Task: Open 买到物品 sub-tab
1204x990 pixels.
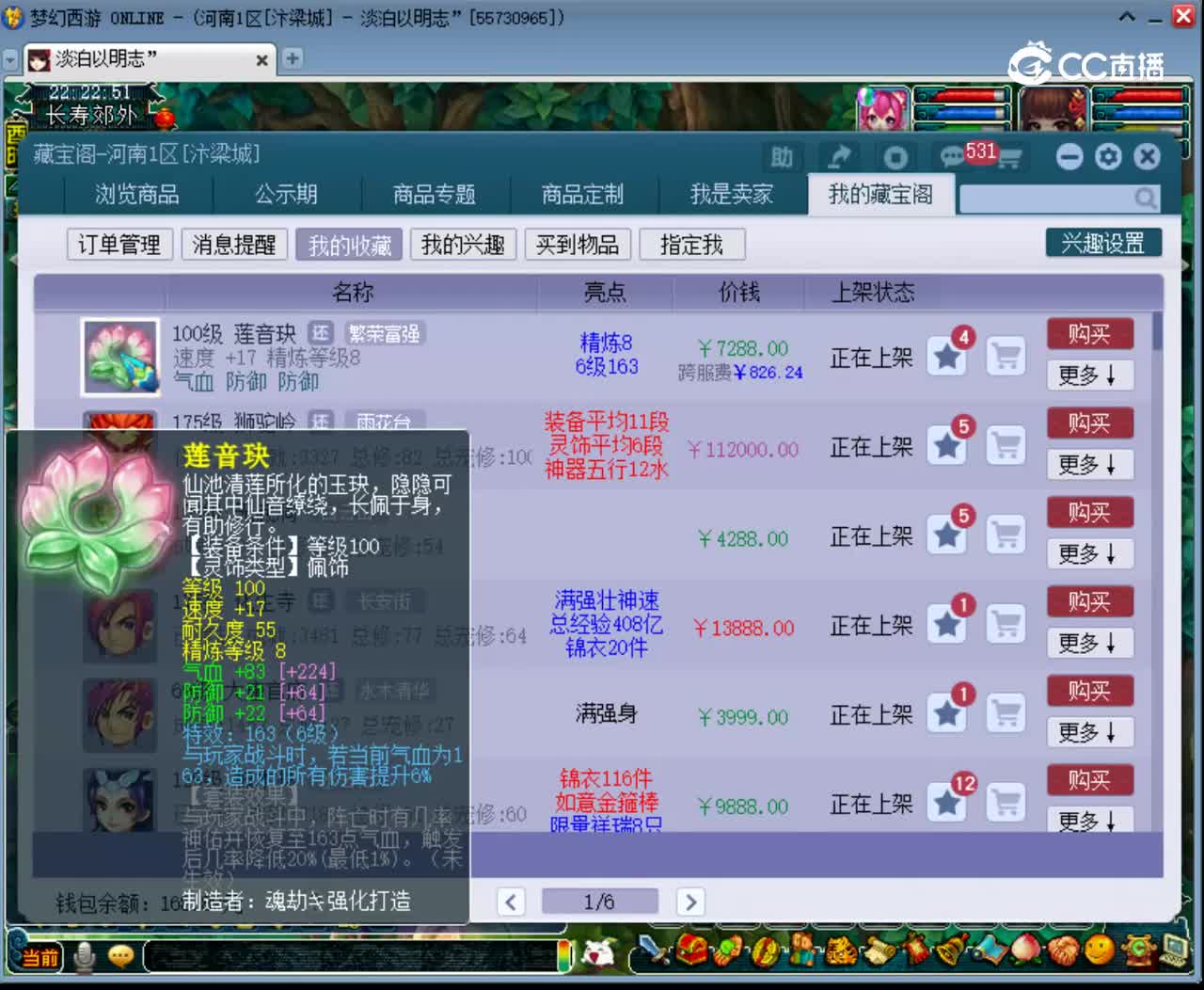Action: (578, 245)
